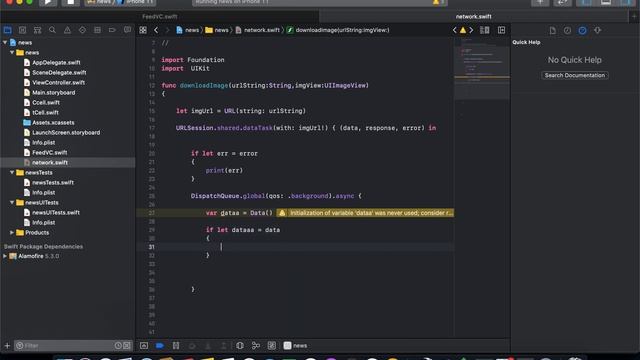Show the History inspector
This screenshot has width=640, height=360.
567,30
